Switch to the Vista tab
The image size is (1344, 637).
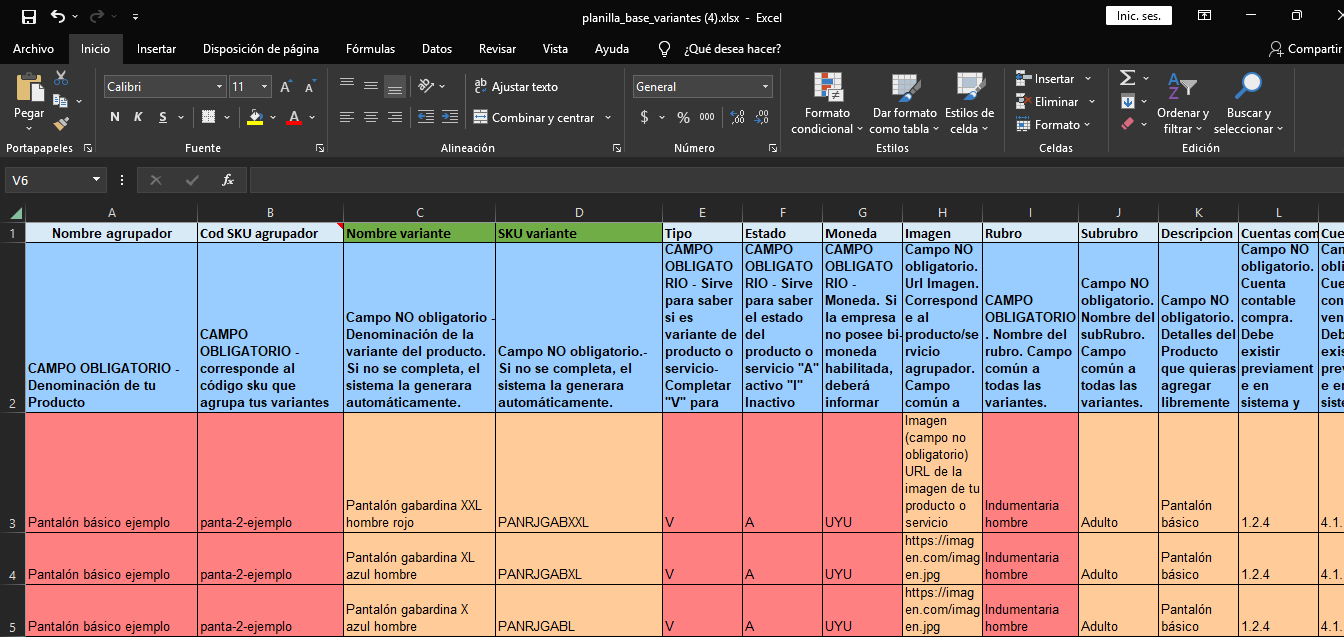click(x=555, y=49)
